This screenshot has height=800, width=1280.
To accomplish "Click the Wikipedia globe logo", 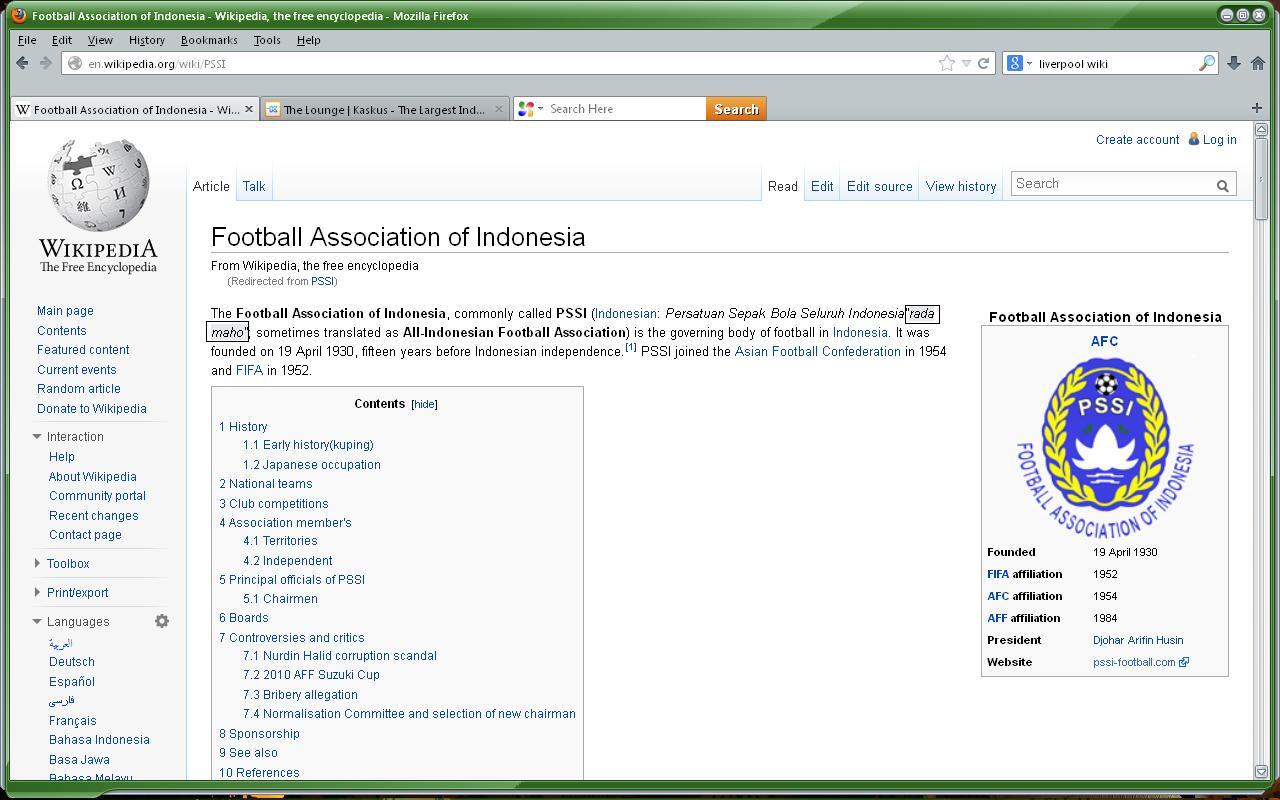I will point(98,186).
